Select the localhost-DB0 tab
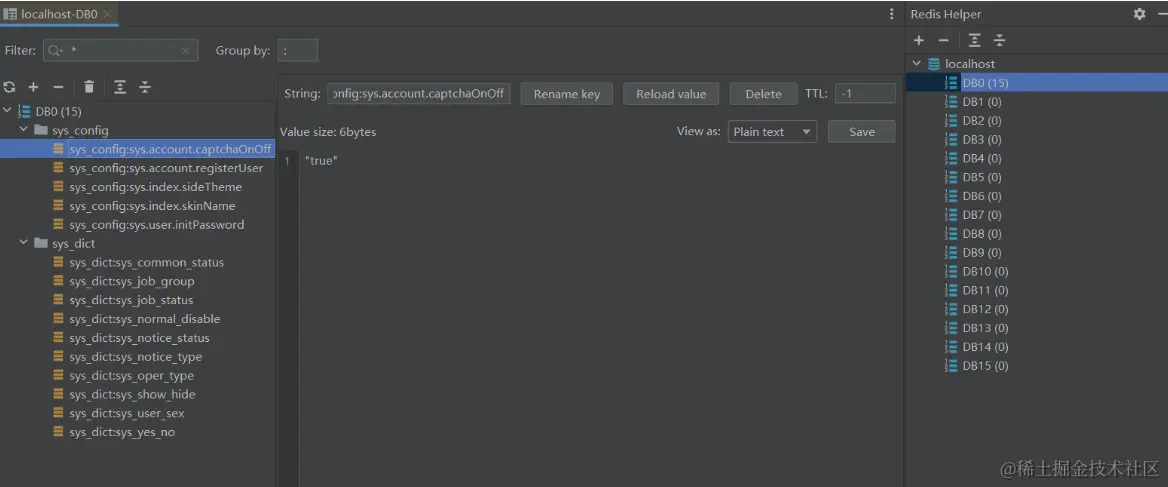Viewport: 1168px width, 487px height. coord(58,14)
